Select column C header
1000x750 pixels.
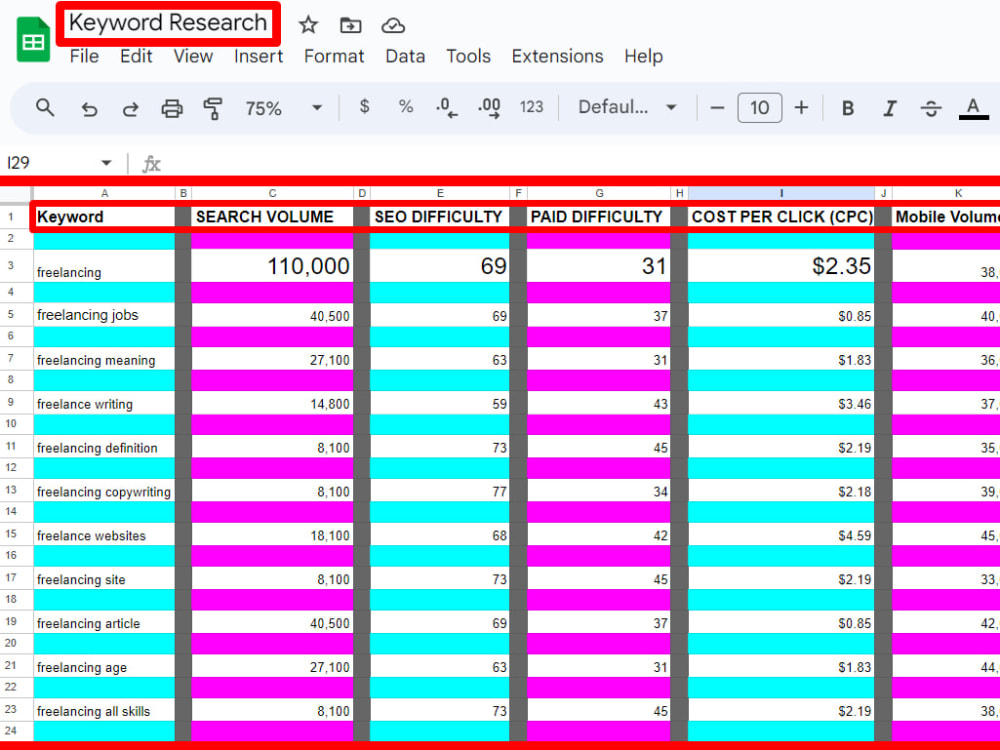(x=272, y=193)
